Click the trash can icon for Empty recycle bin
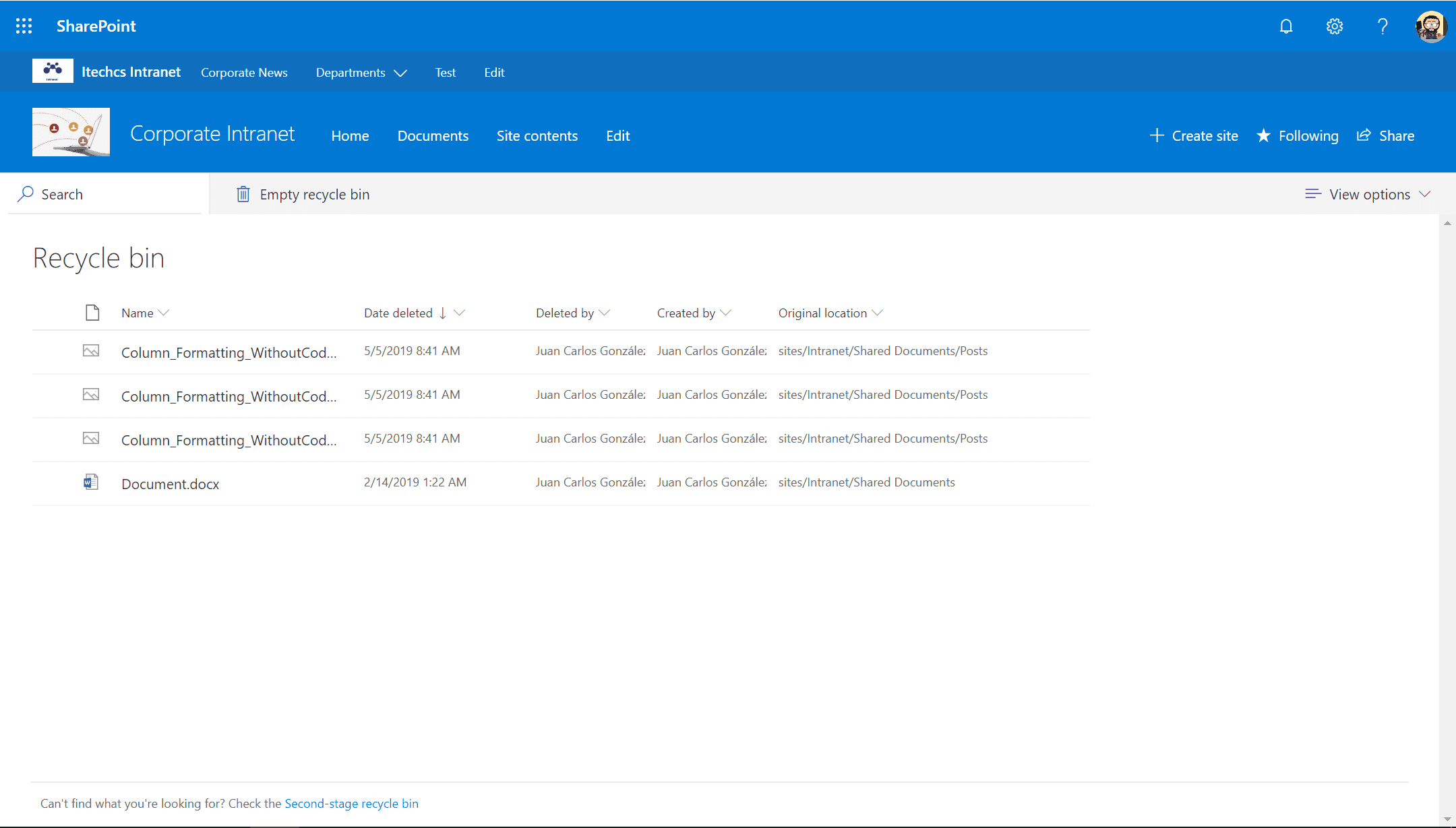The width and height of the screenshot is (1456, 828). [x=243, y=194]
